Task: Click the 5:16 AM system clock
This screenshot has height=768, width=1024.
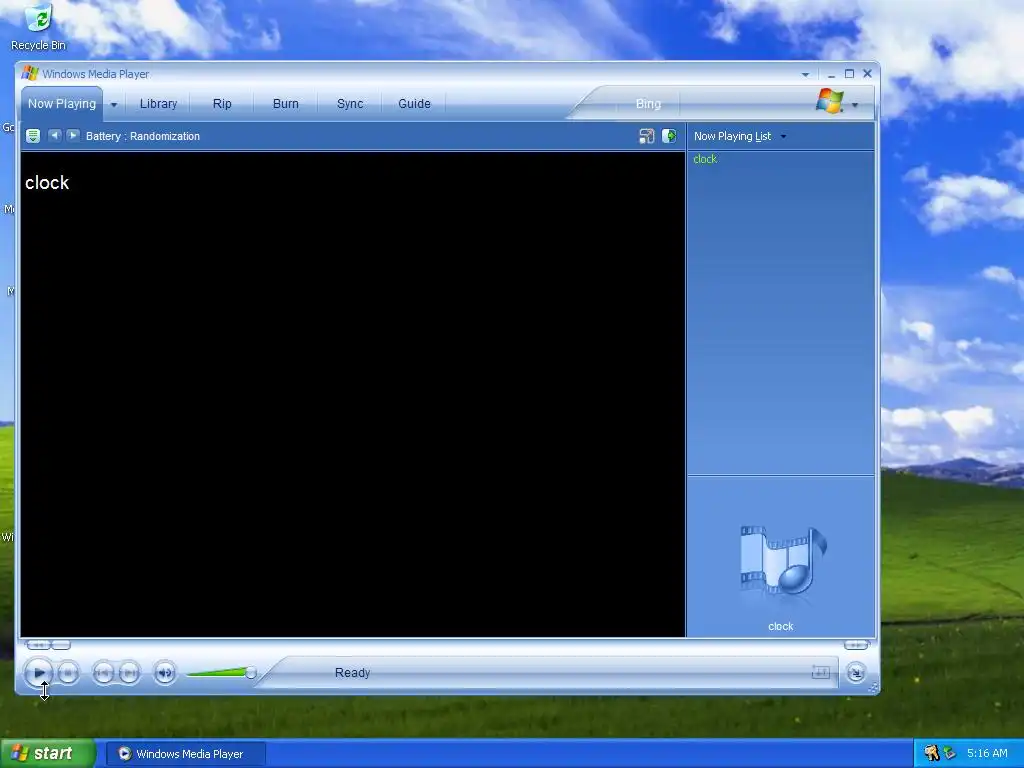Action: pos(987,753)
